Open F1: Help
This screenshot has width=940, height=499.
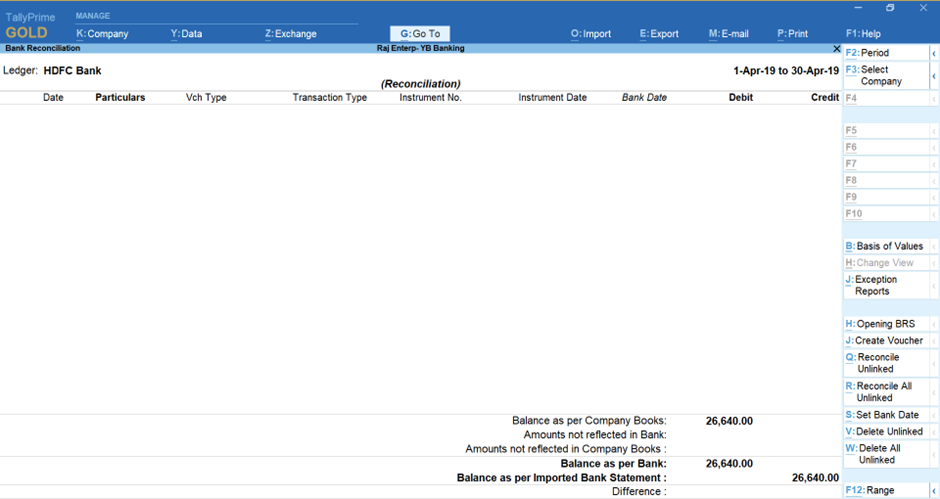click(863, 34)
